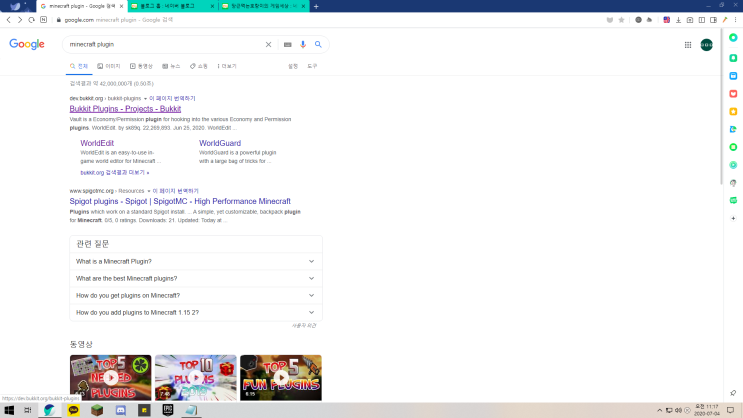Click the screen capture toolbar icon
743x418 pixels.
[690, 20]
